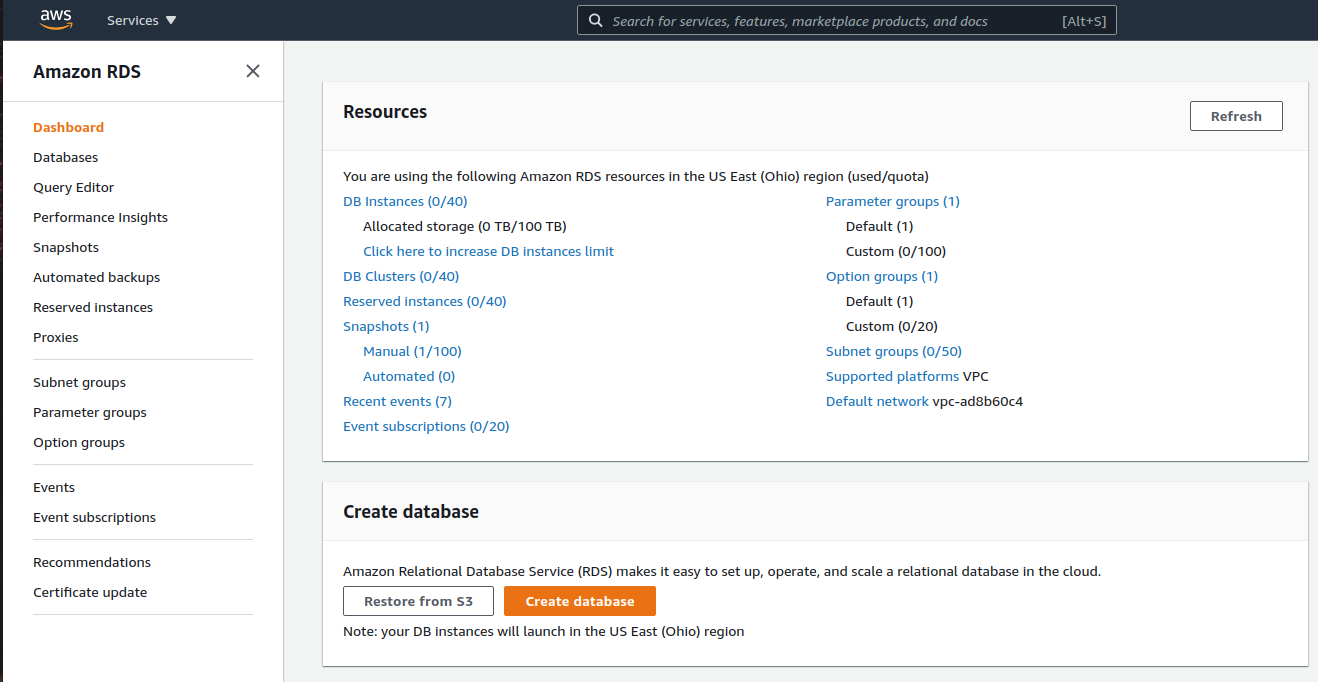Viewport: 1318px width, 682px height.
Task: Click the Create database section heading
Action: 411,511
